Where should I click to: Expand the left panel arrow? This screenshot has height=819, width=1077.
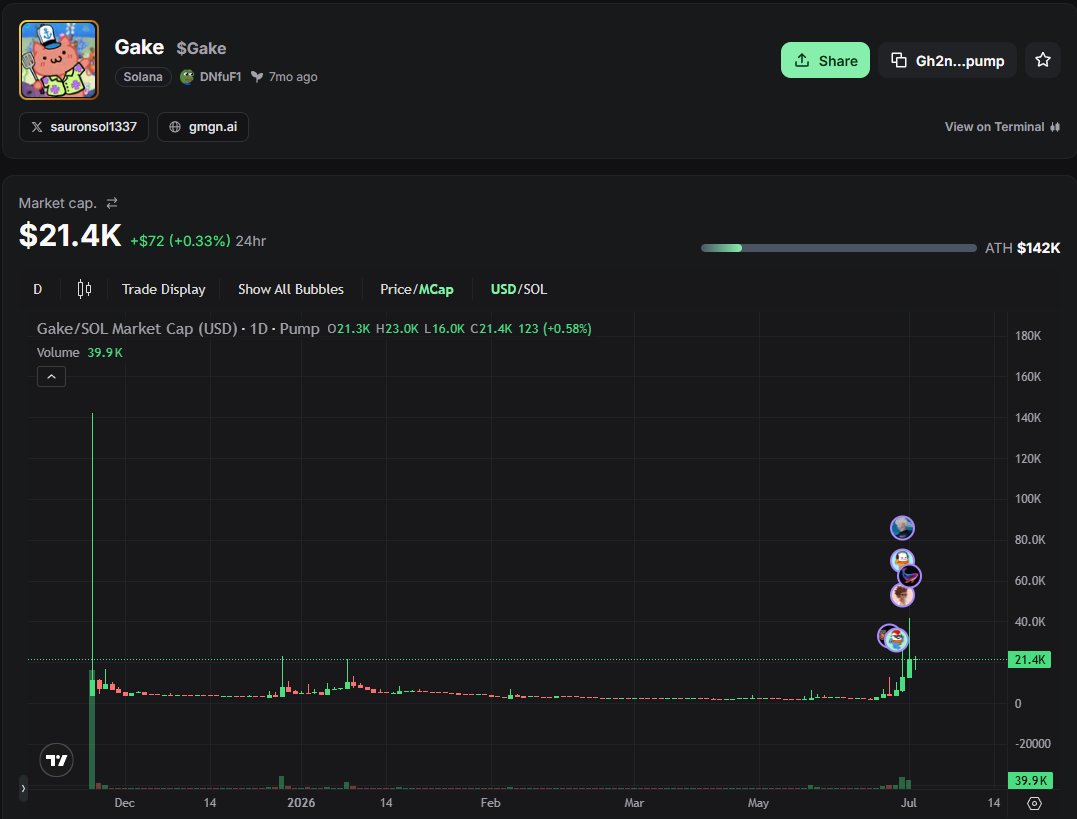[23, 788]
